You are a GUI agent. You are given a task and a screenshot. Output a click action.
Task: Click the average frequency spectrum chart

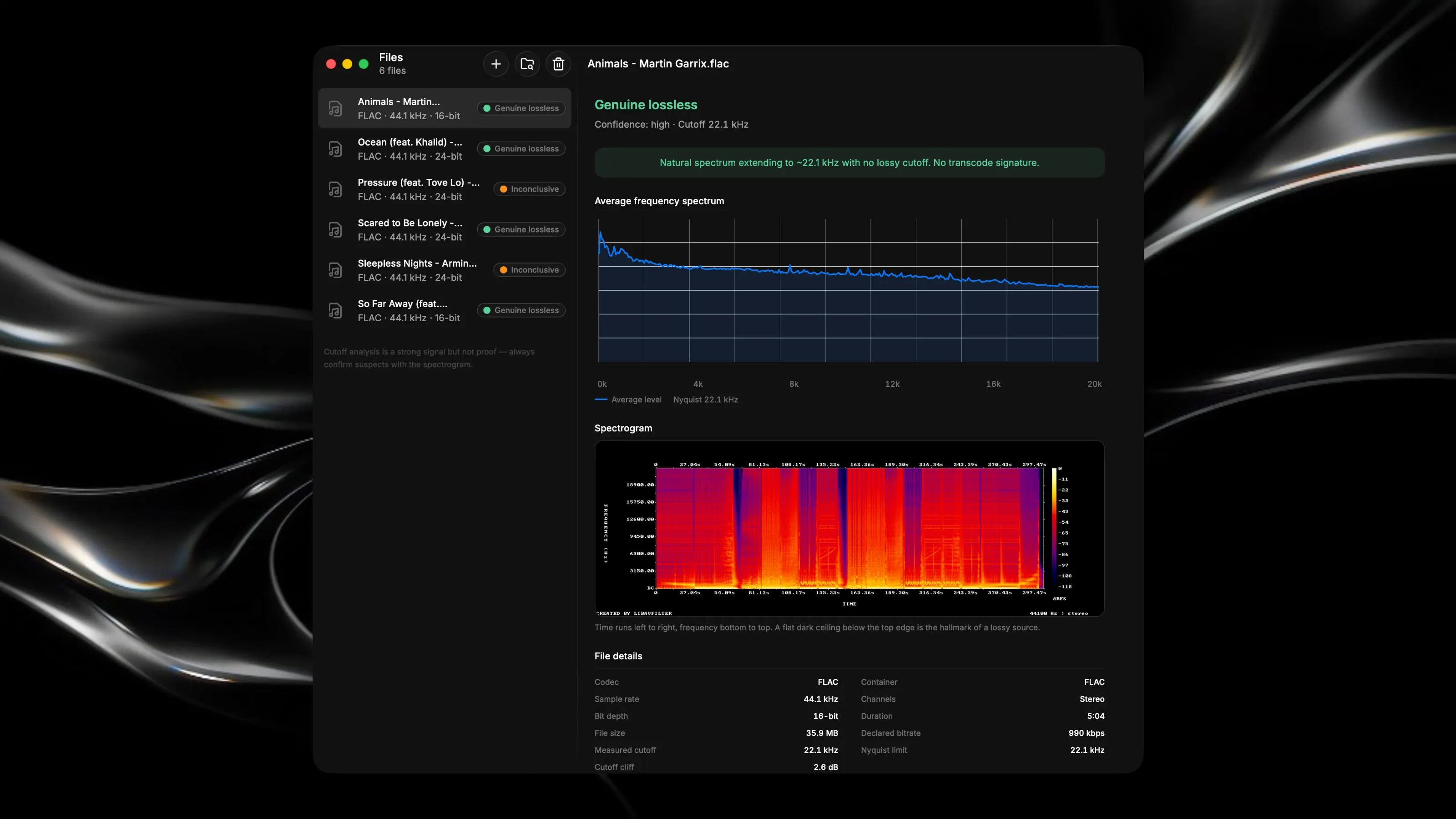click(x=848, y=291)
